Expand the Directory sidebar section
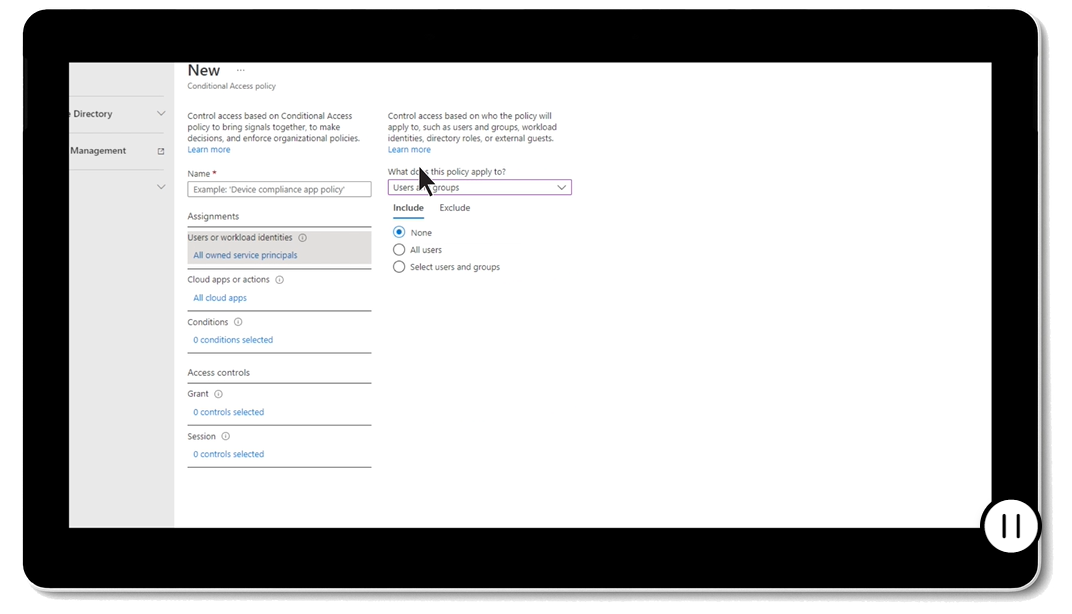The image size is (1072, 614). point(161,114)
